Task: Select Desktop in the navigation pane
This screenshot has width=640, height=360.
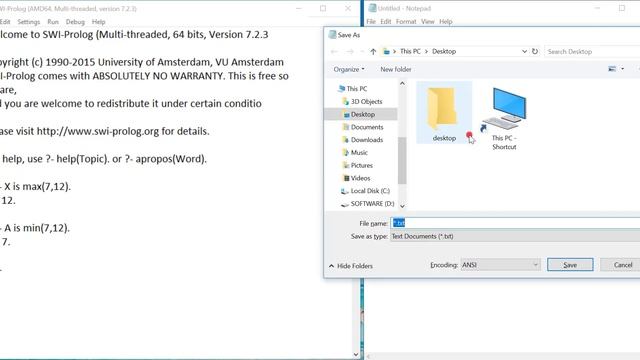Action: [x=362, y=114]
